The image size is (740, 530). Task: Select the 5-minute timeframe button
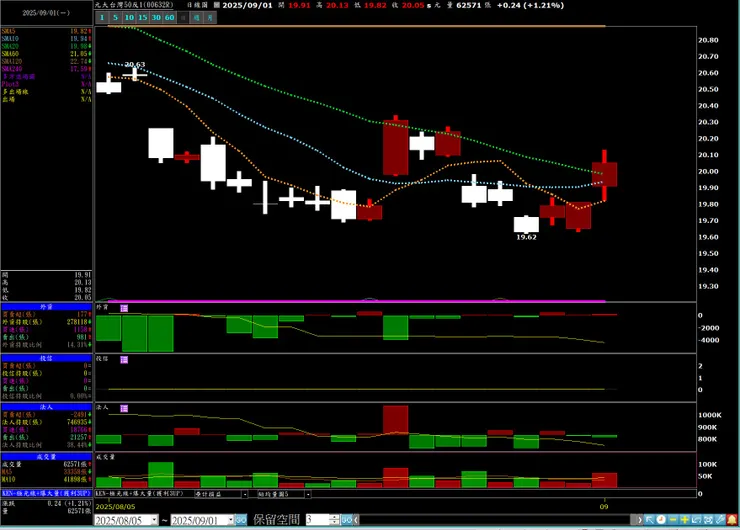115,17
